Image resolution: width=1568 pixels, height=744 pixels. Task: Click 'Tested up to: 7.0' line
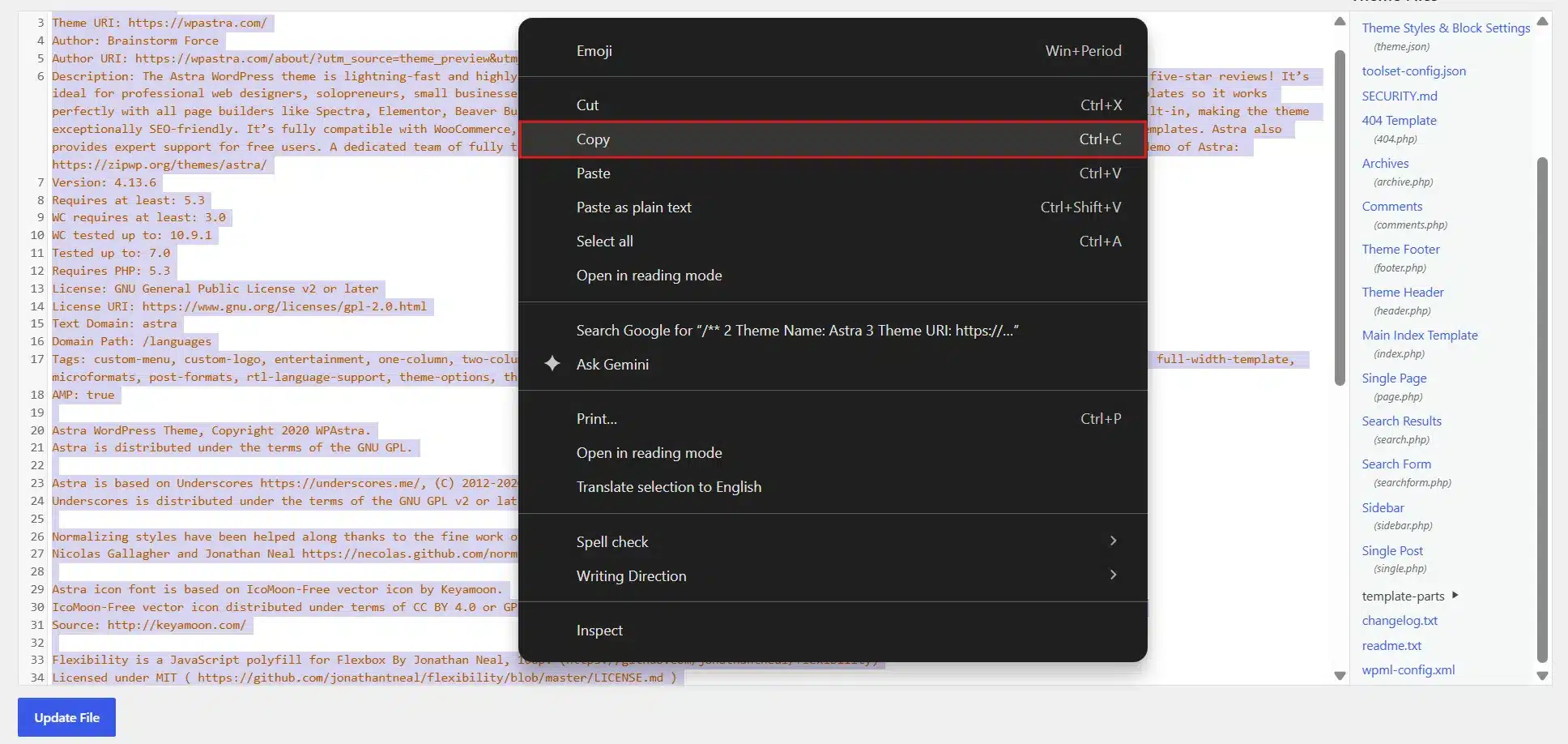tap(111, 253)
